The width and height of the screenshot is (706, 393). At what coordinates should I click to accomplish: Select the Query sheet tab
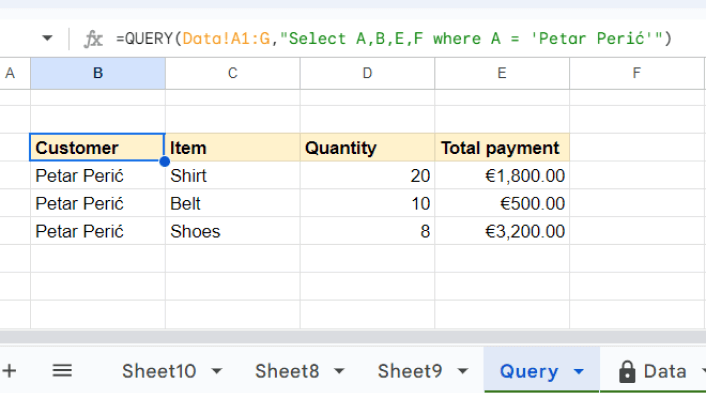529,371
